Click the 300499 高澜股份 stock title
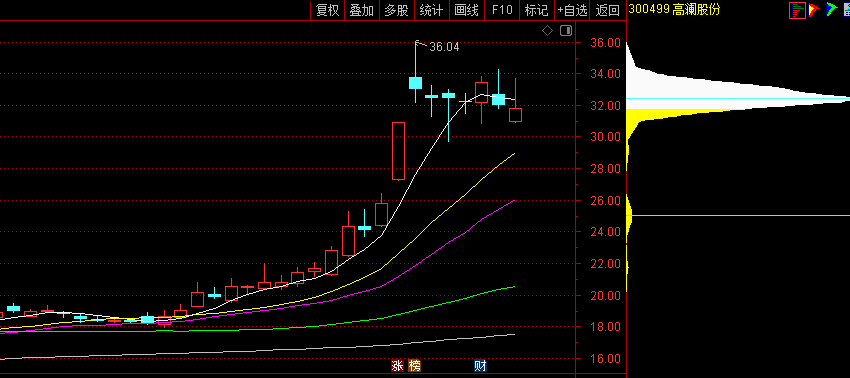 point(674,9)
